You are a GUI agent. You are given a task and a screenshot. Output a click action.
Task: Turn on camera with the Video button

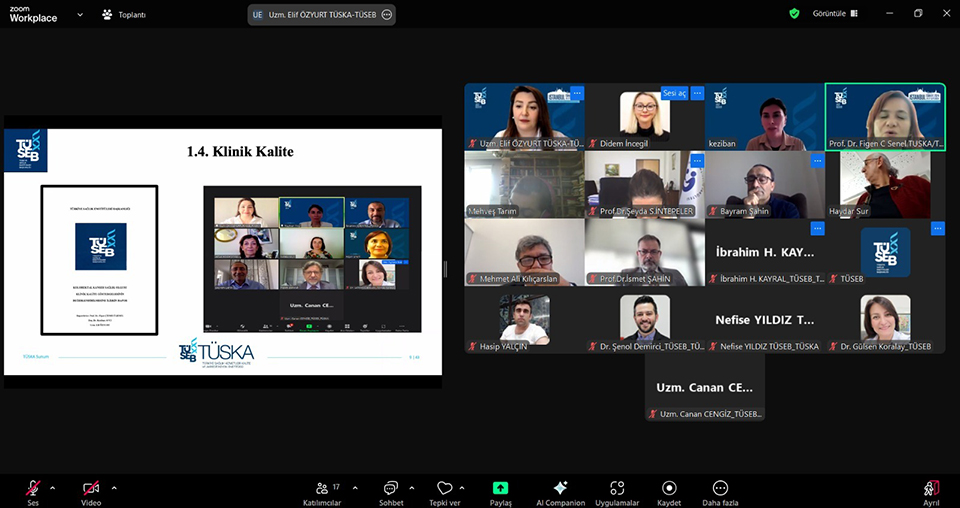coord(91,489)
